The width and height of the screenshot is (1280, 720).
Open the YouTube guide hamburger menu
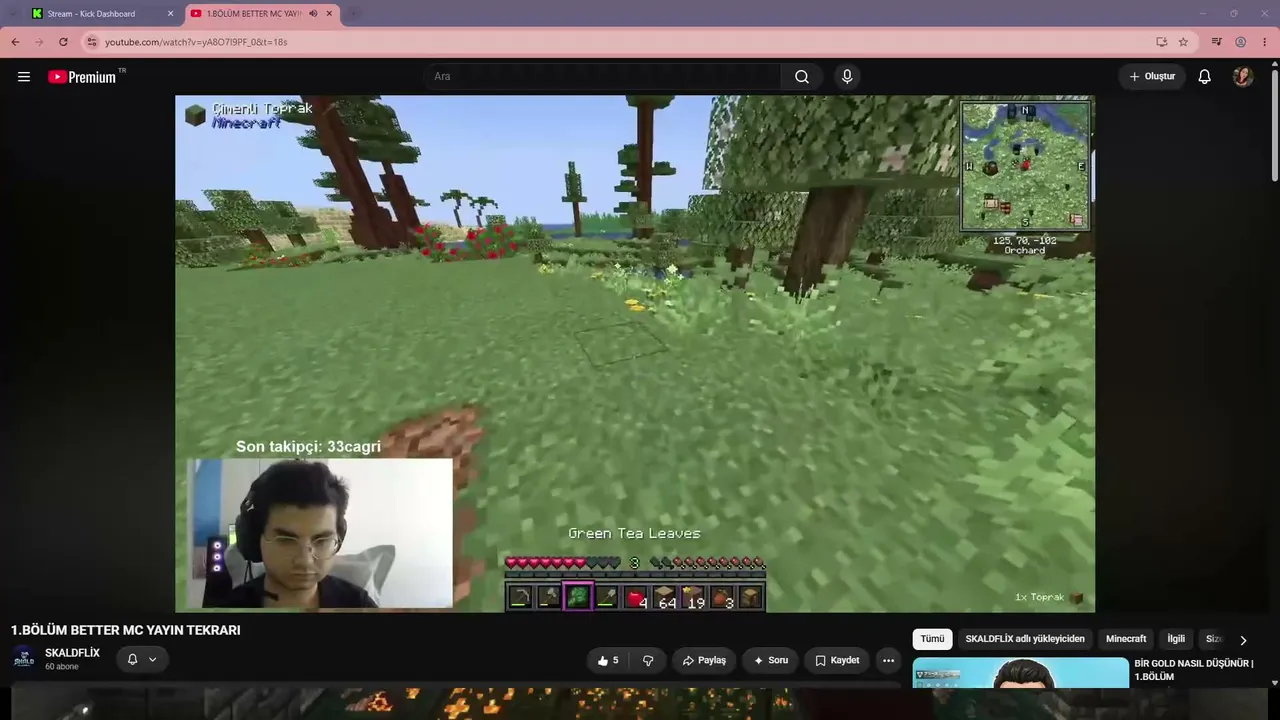coord(24,77)
